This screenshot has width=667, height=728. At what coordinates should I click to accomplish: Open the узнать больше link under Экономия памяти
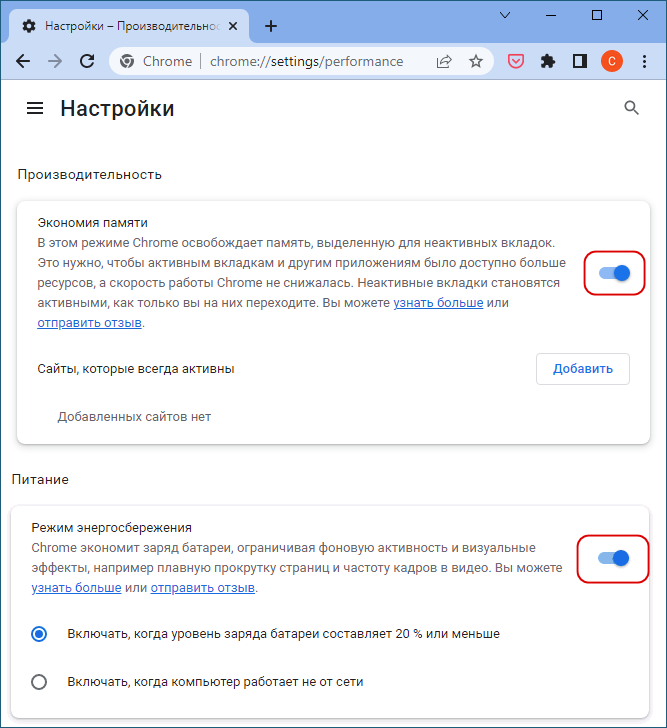(x=438, y=303)
